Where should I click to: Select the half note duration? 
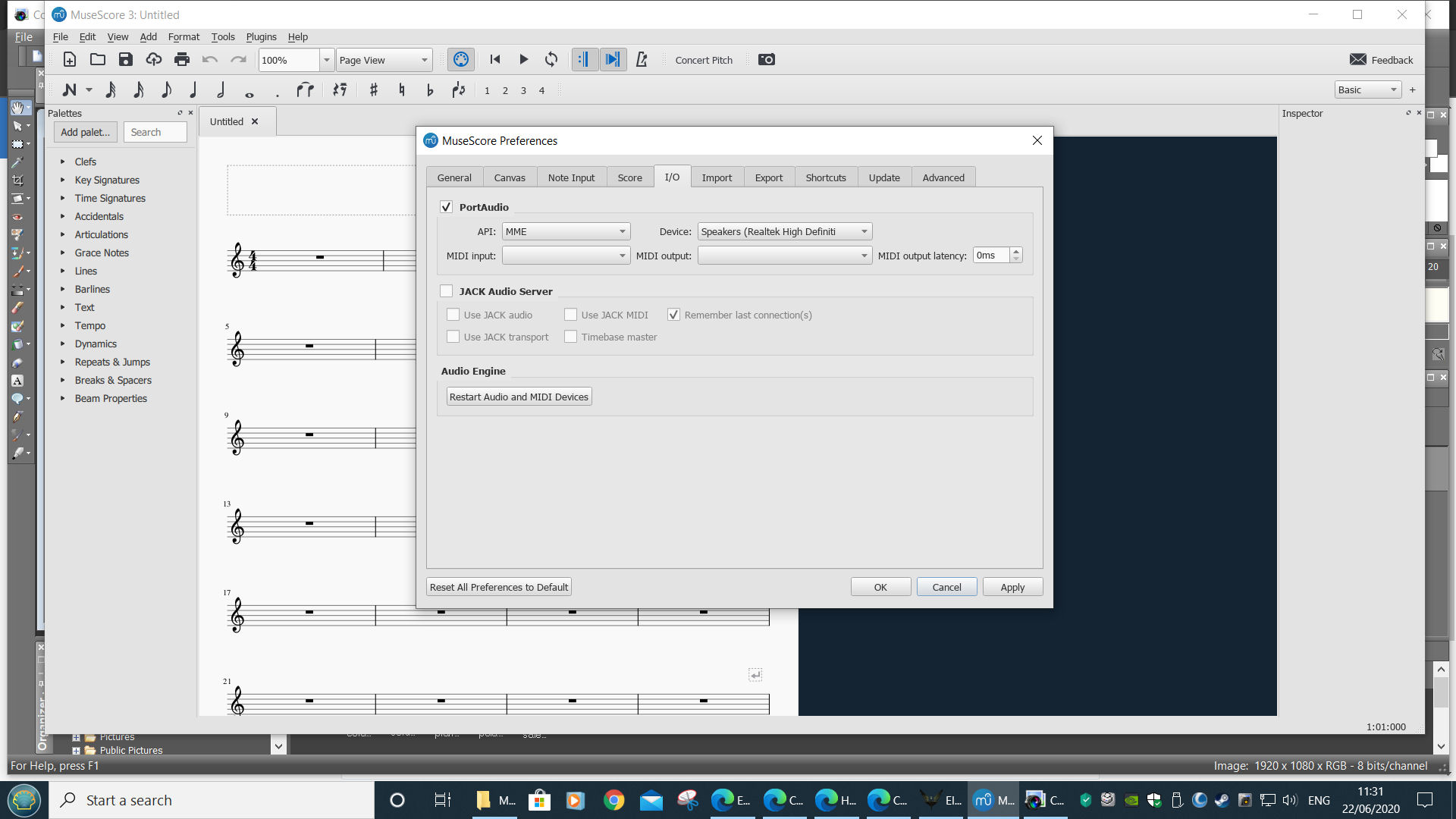tap(221, 90)
